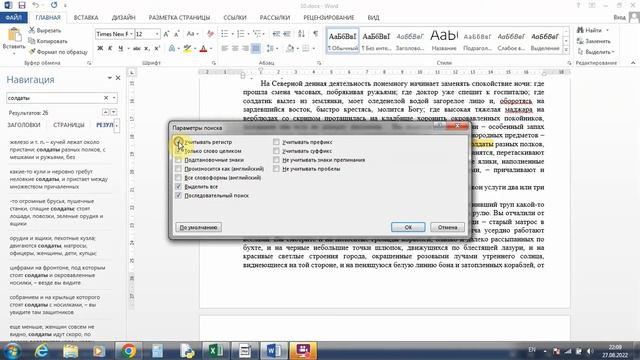Click the Save icon in quick access toolbar

click(x=22, y=5)
